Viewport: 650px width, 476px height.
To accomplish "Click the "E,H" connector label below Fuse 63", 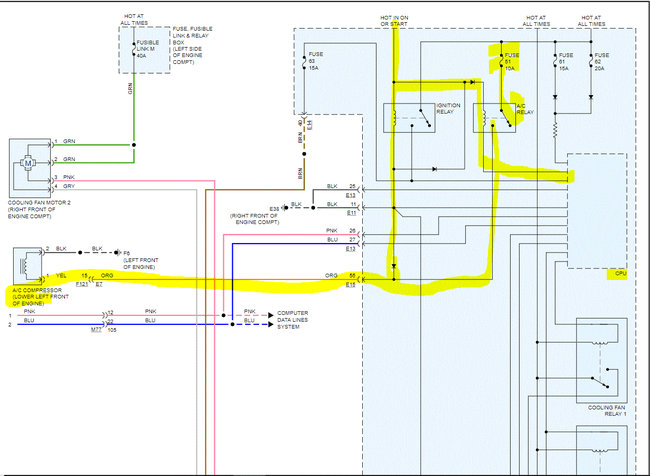I will click(x=310, y=123).
